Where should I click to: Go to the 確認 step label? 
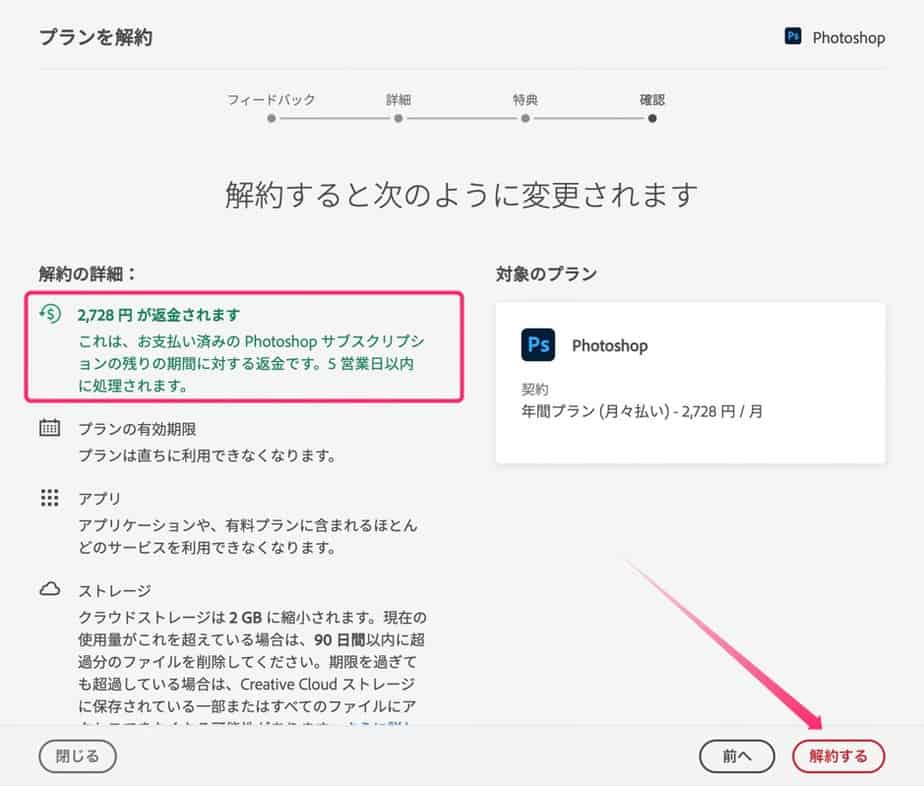pos(652,100)
